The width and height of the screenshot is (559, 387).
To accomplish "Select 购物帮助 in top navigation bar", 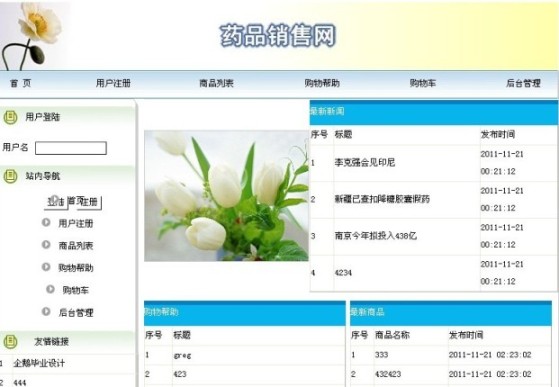I will 322,83.
